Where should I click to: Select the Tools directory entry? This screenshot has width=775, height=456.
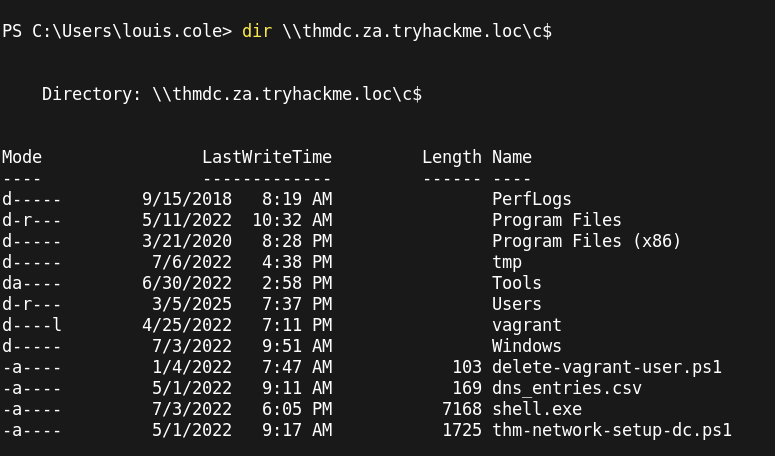coord(516,283)
